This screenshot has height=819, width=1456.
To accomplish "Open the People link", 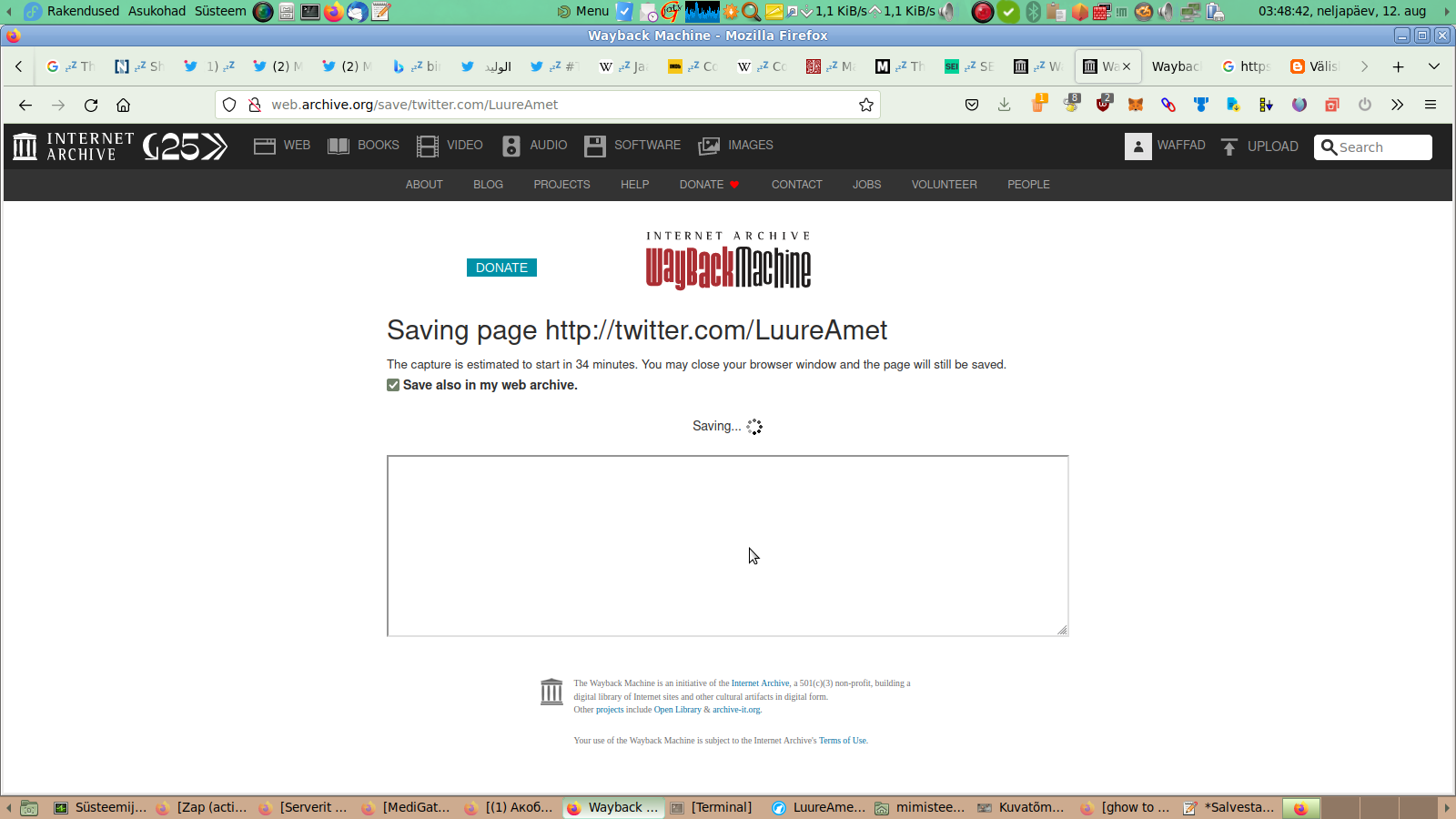I will click(x=1028, y=185).
